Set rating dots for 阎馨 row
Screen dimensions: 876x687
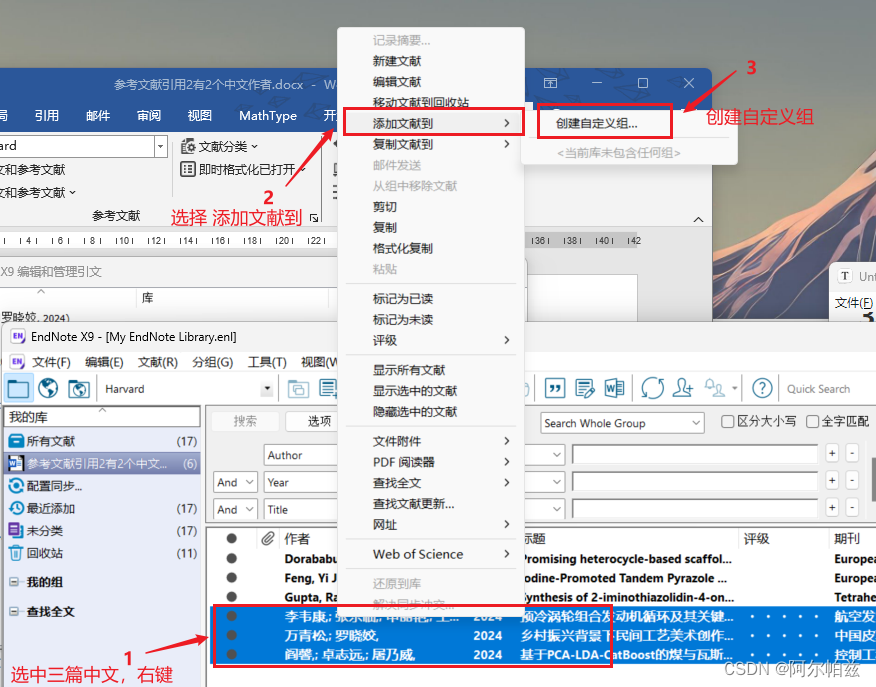(x=784, y=655)
